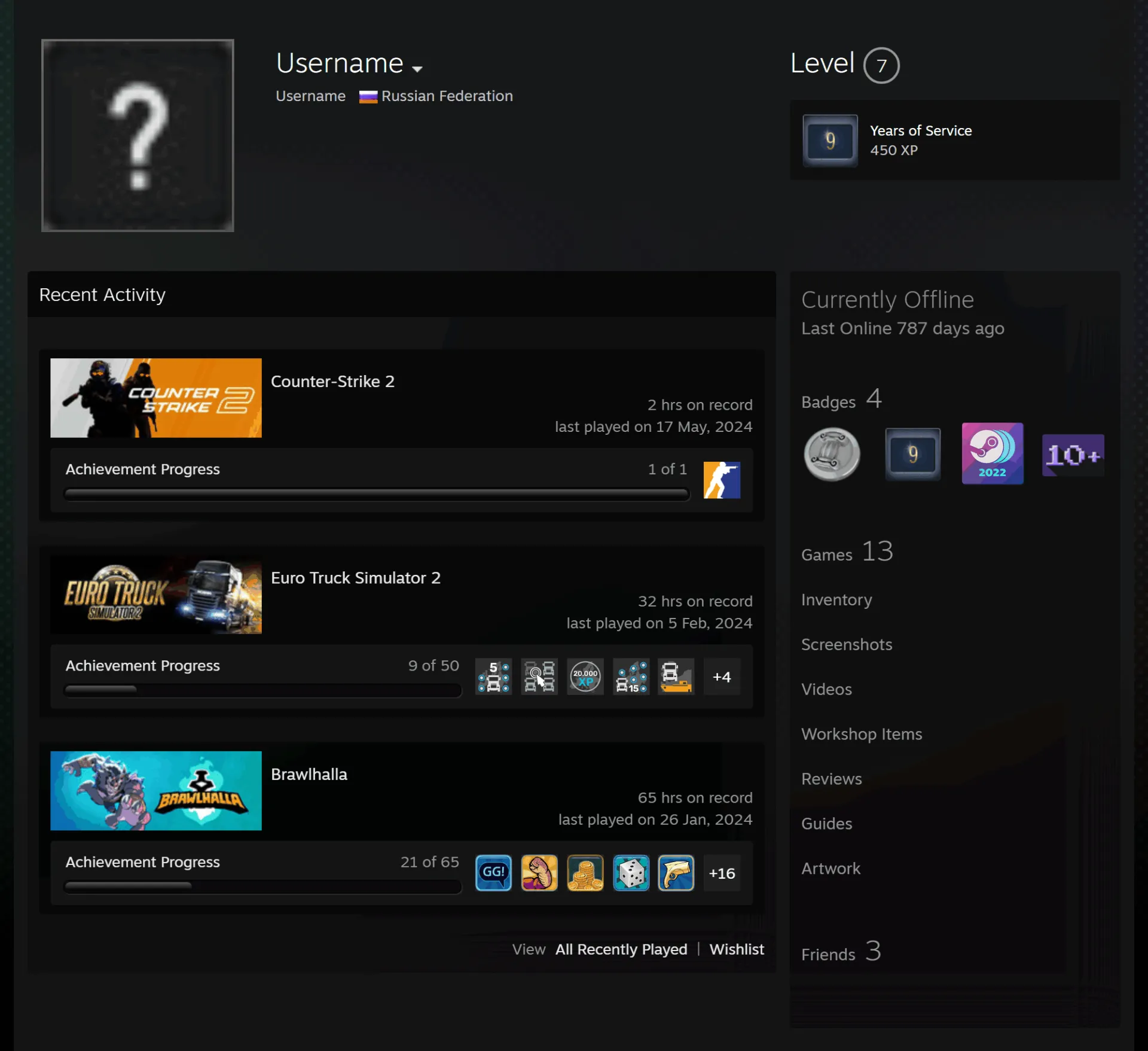
Task: Open the Badges 4 heading link
Action: click(842, 399)
